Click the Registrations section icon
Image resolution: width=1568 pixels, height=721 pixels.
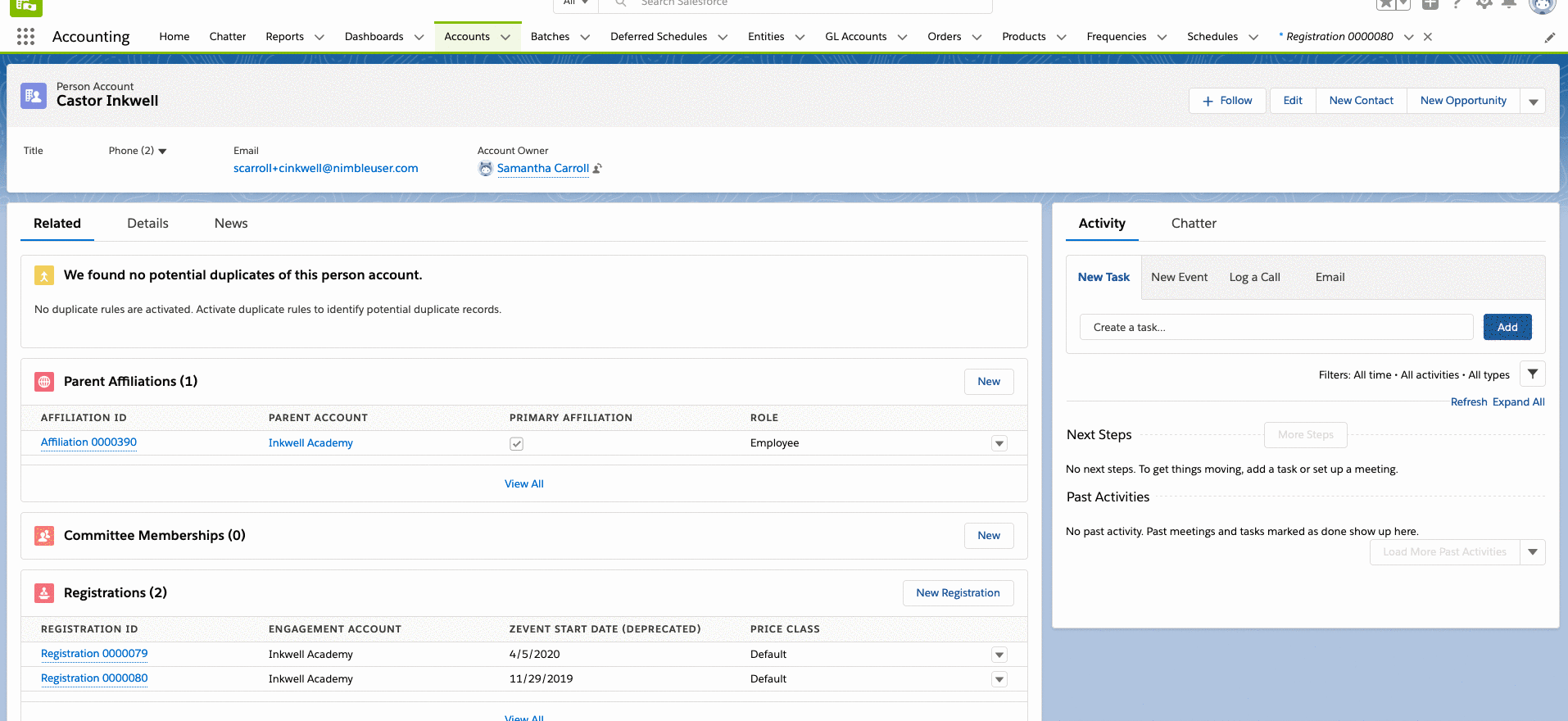44,593
